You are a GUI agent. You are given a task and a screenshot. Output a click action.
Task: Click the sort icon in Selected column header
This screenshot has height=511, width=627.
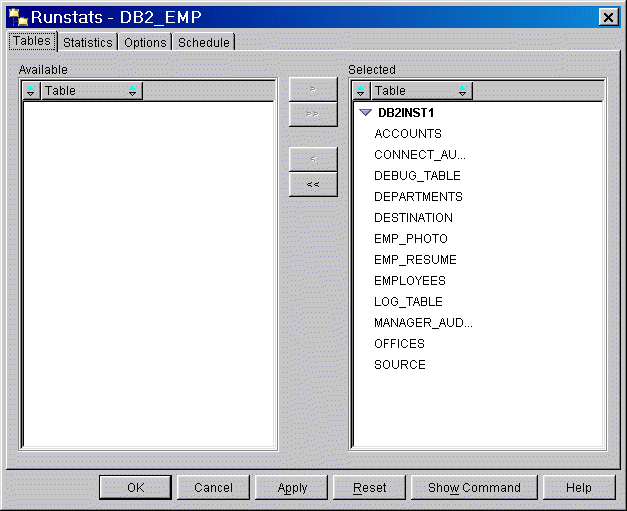[x=361, y=91]
